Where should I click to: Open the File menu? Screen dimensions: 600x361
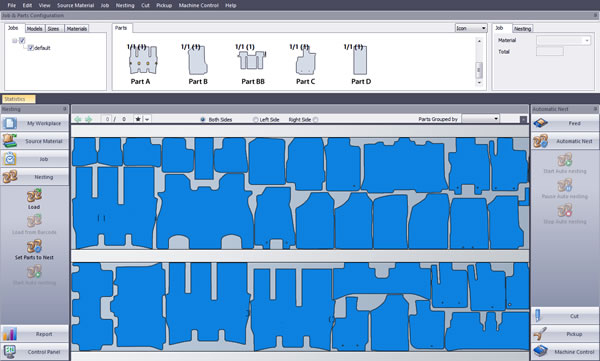point(11,5)
